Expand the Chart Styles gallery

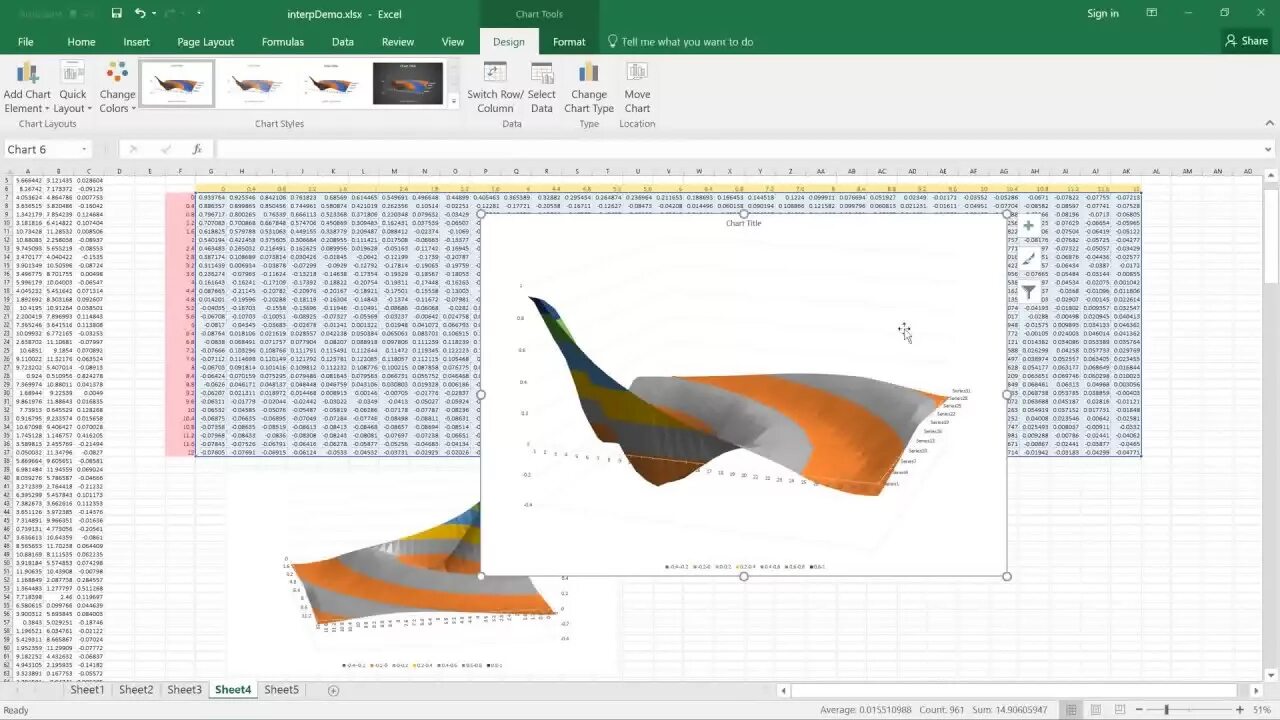click(453, 101)
